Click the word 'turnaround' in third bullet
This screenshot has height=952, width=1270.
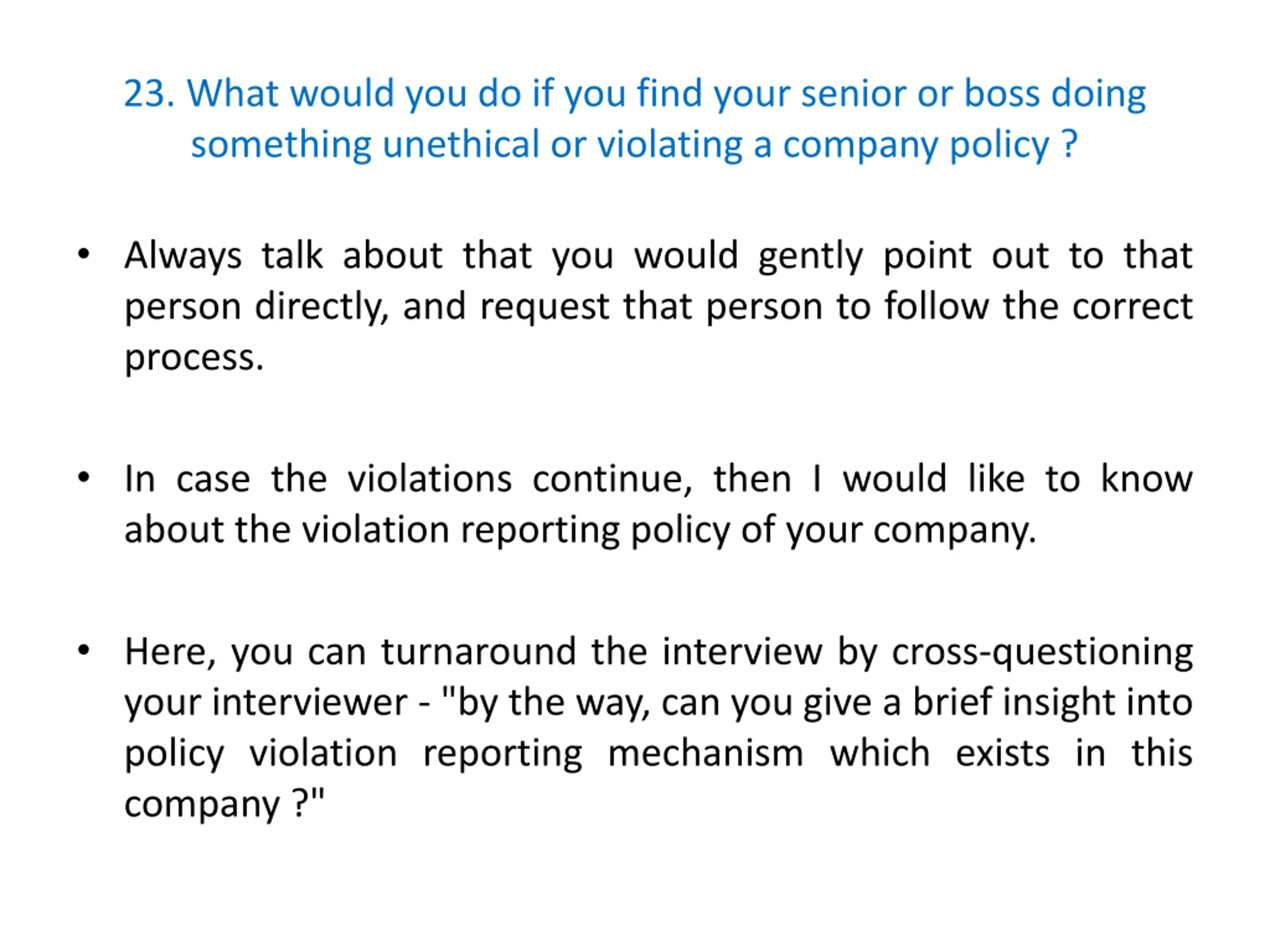tap(479, 652)
